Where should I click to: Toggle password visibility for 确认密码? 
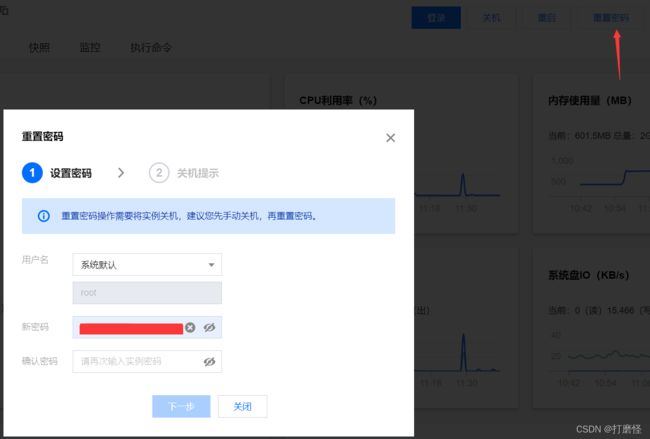pos(209,361)
